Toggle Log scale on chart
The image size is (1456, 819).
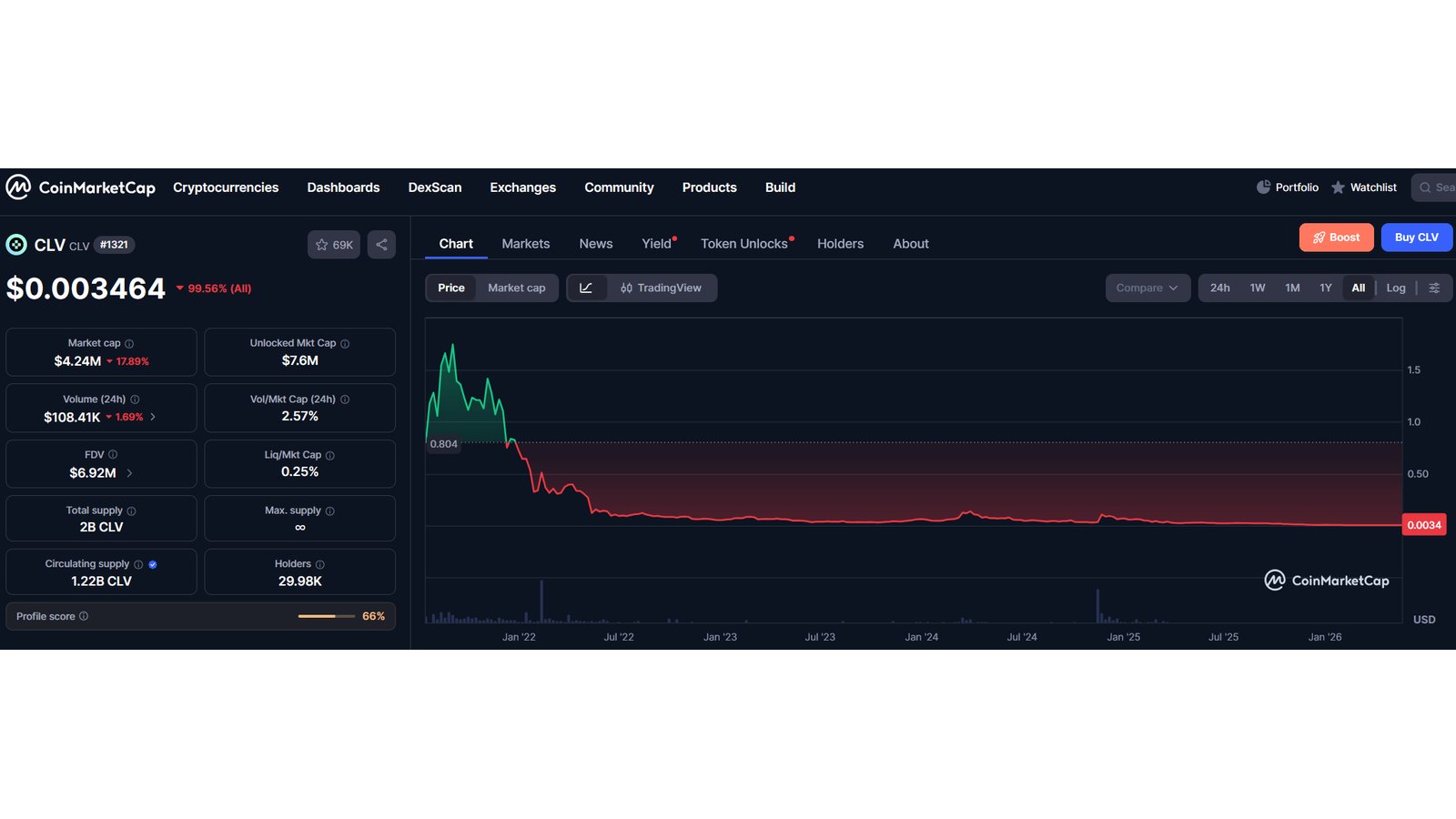1396,288
